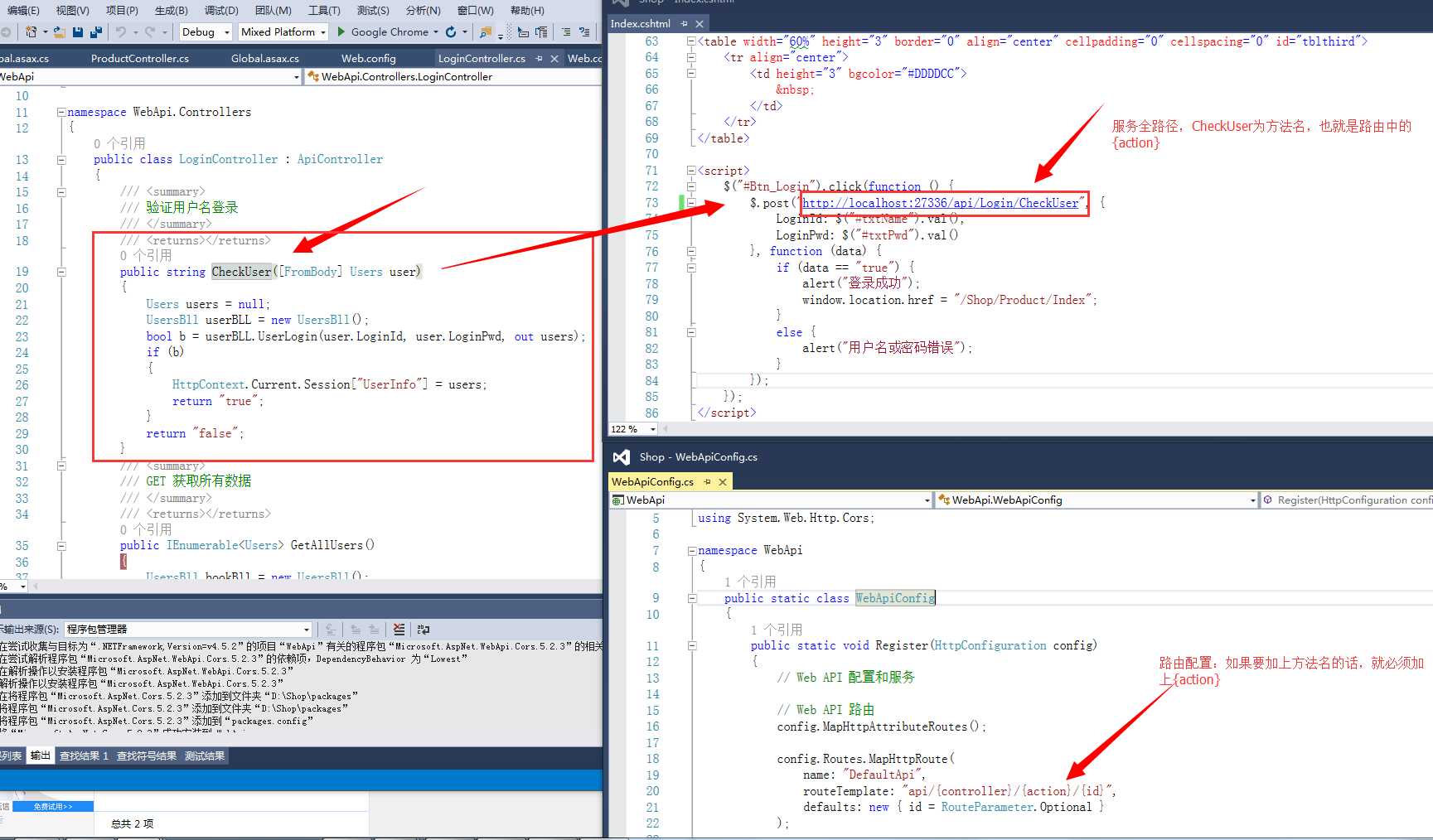The height and width of the screenshot is (840, 1433).
Task: Click the Save All icon
Action: [x=96, y=32]
